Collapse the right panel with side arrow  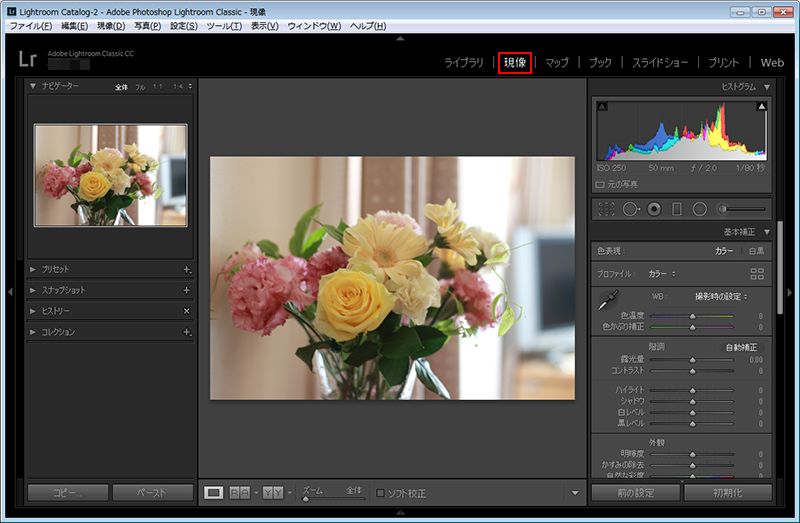(x=790, y=292)
